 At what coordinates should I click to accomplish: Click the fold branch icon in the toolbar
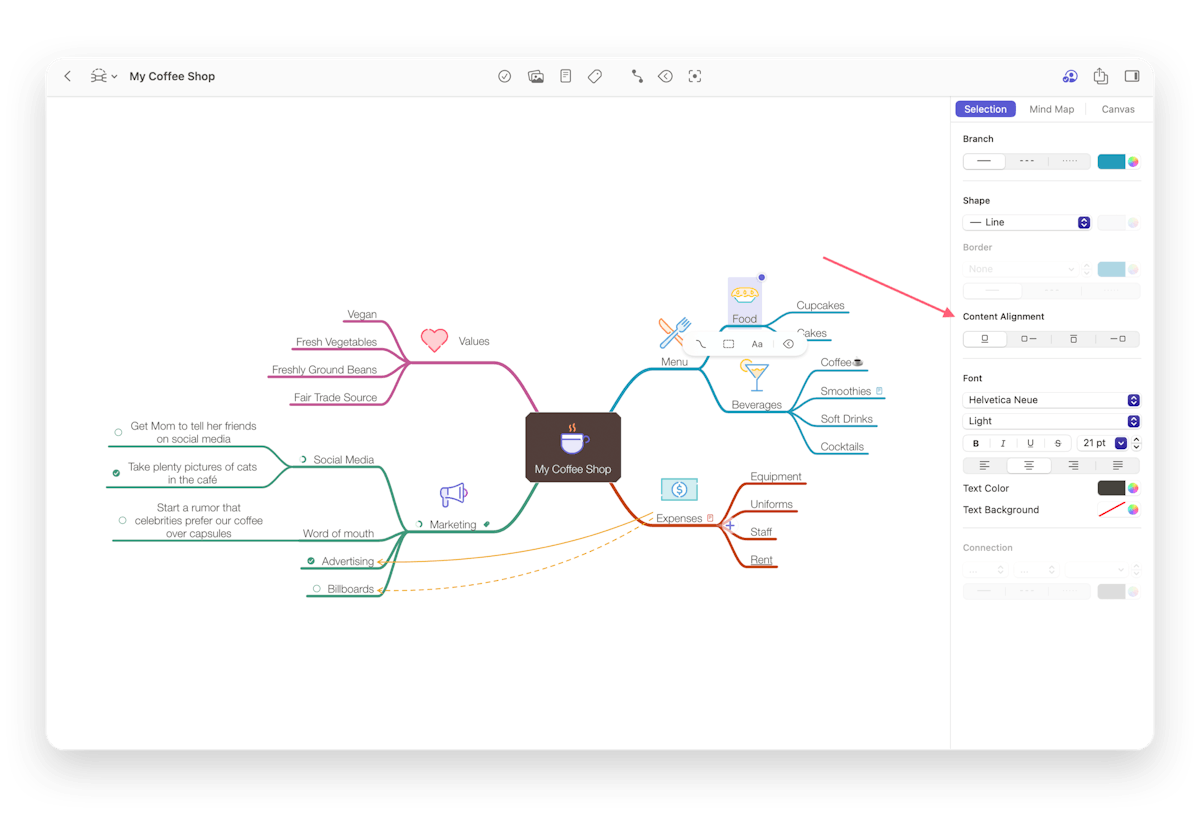pos(666,76)
